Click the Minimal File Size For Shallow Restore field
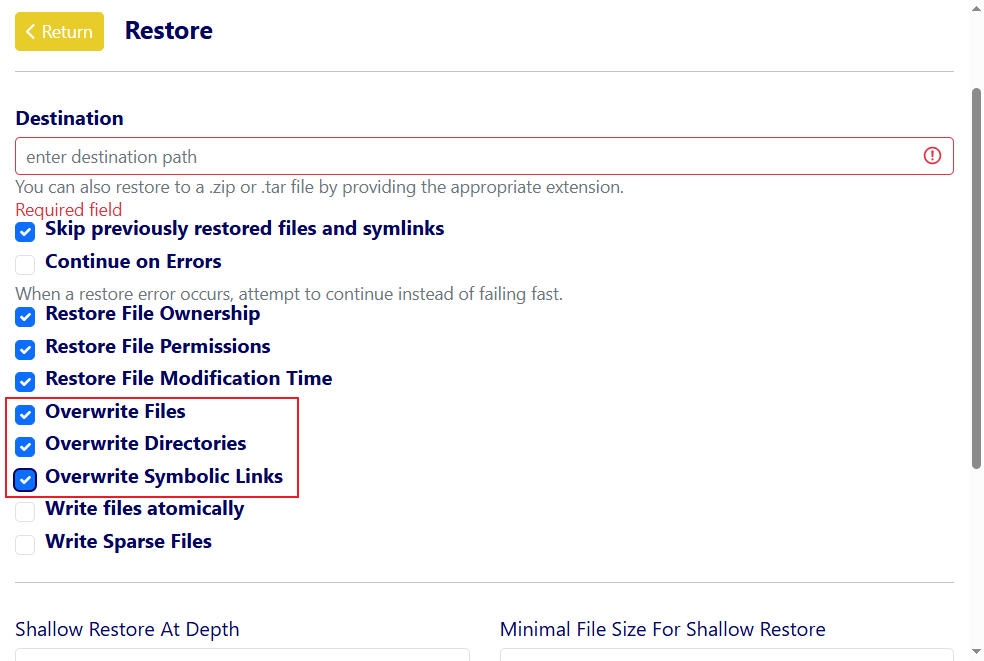The width and height of the screenshot is (984, 661). (726, 654)
